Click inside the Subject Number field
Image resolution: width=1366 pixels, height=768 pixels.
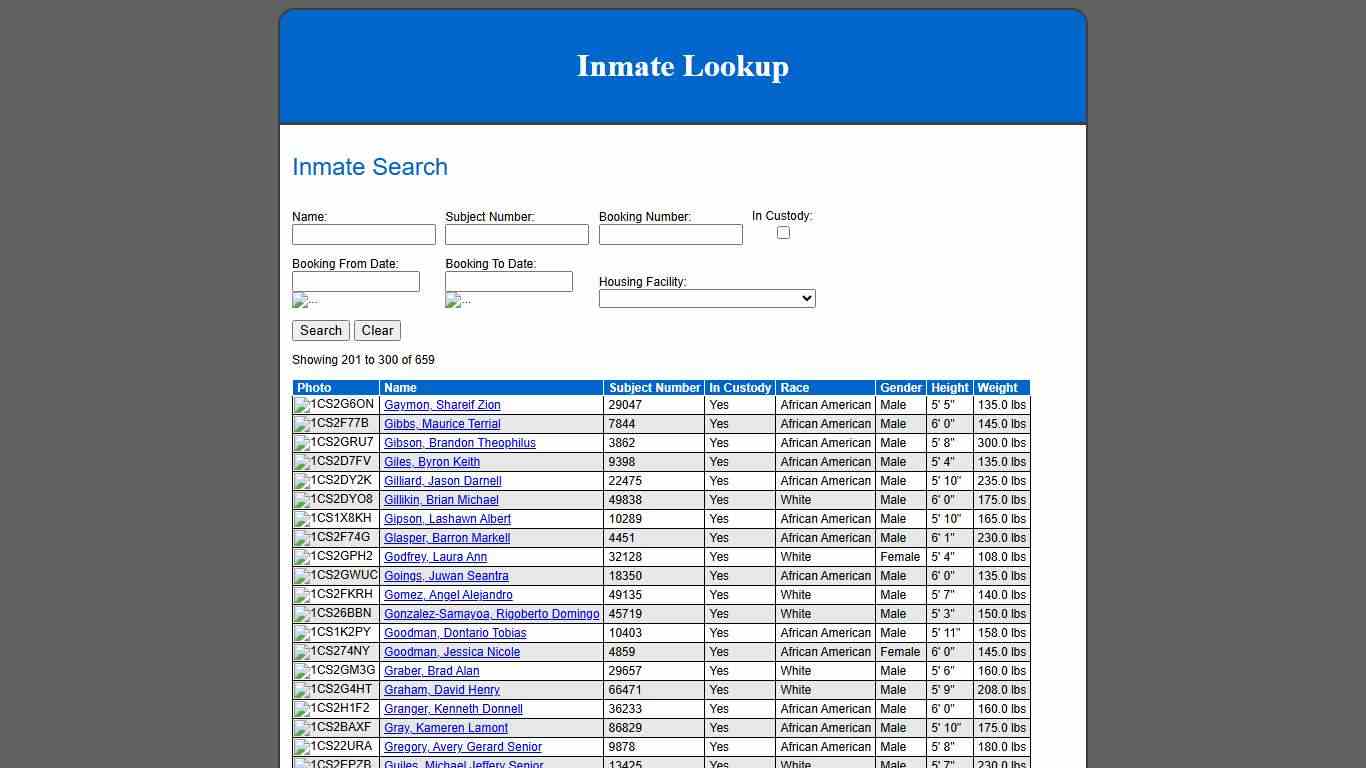(x=516, y=234)
